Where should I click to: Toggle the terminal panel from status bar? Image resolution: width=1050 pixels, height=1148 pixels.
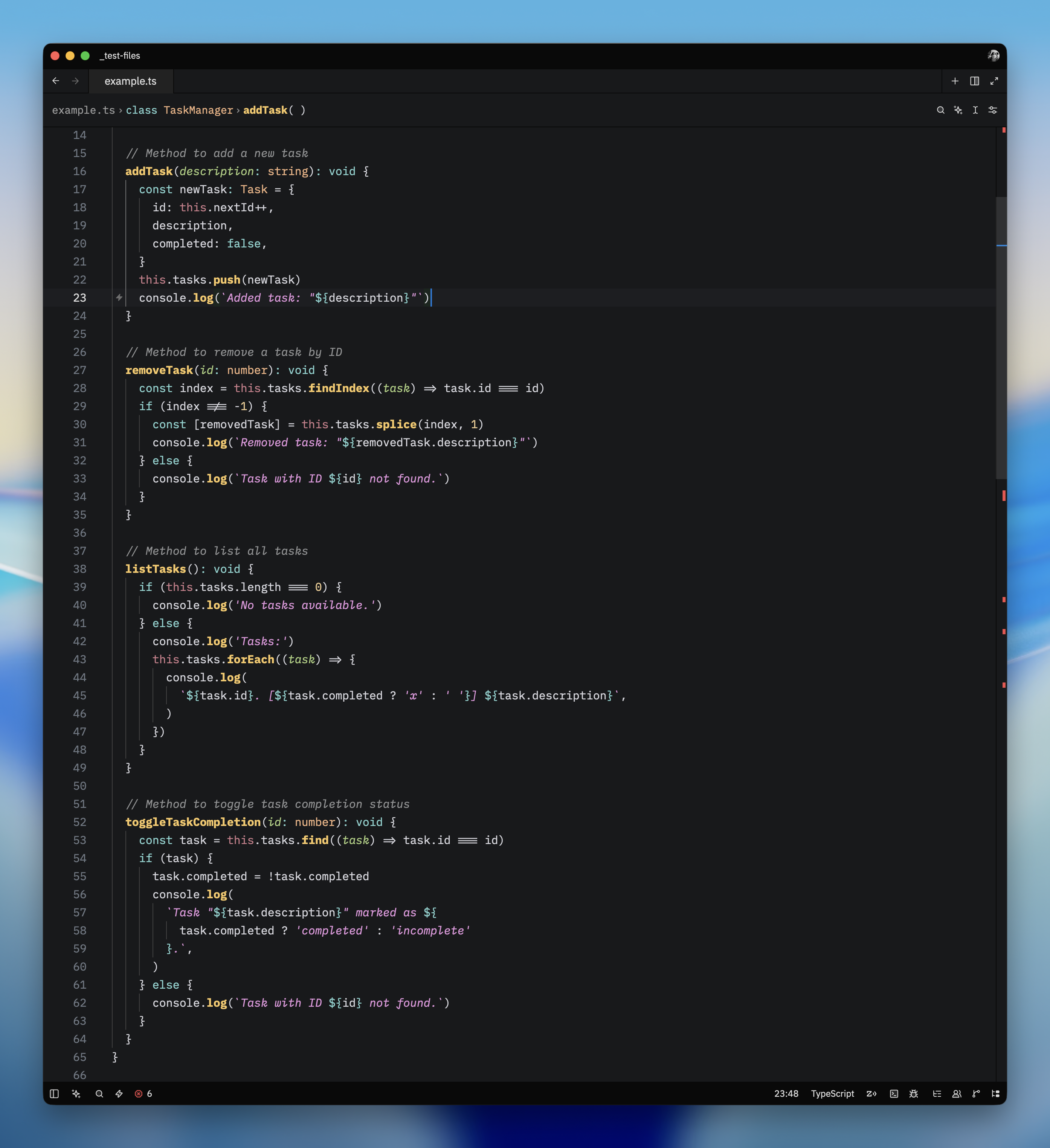pos(894,1093)
